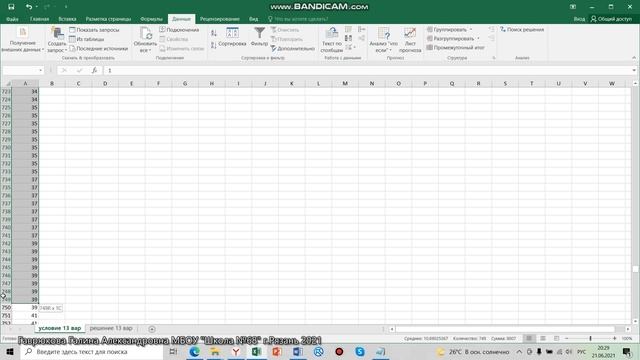Viewport: 640px width, 360px height.
Task: Expand the Group (Группировать) dropdown arrow
Action: (x=471, y=30)
